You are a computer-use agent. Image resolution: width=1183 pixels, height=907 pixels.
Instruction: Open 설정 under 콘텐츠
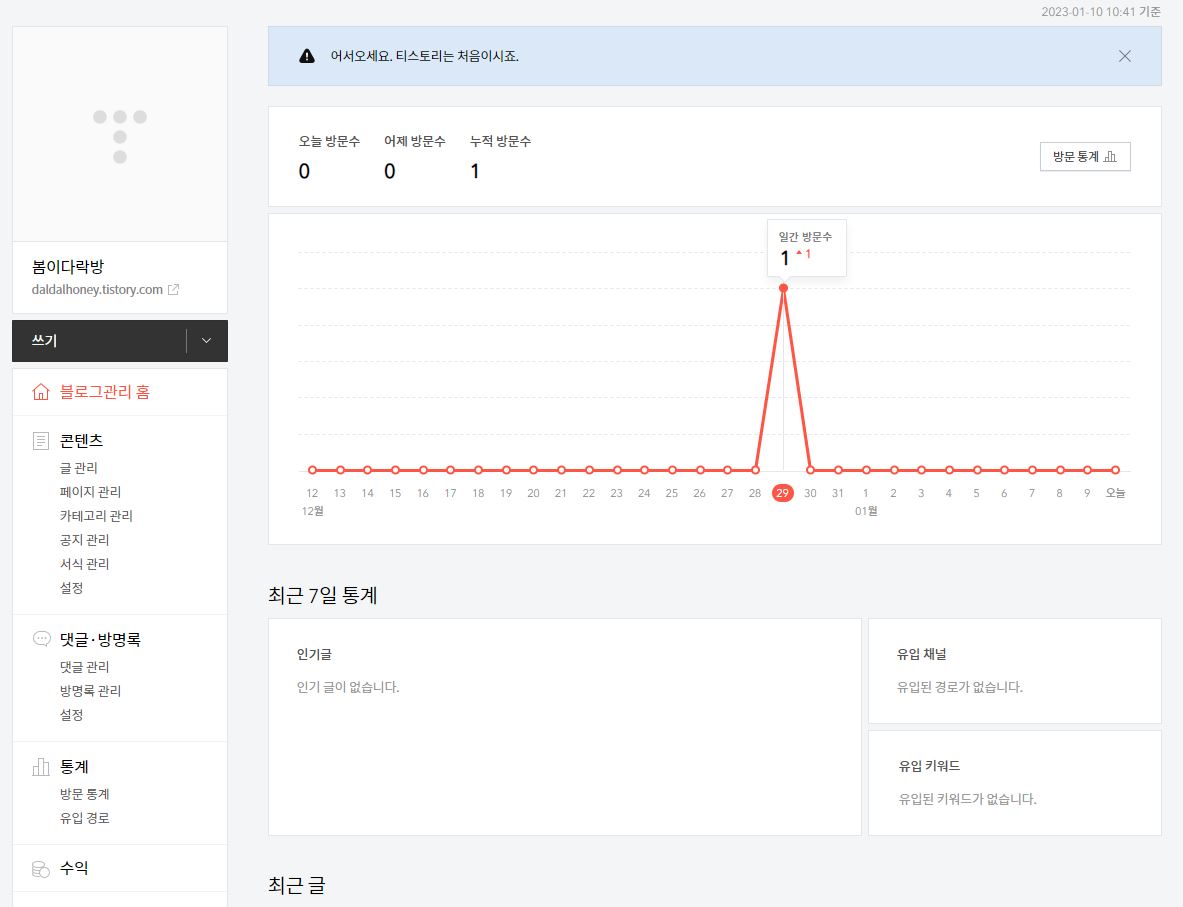[72, 588]
